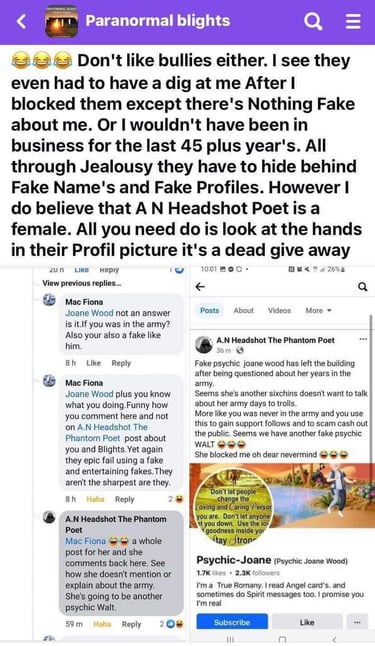Open Joane Wood link in first comment
This screenshot has height=646, width=375.
click(89, 313)
